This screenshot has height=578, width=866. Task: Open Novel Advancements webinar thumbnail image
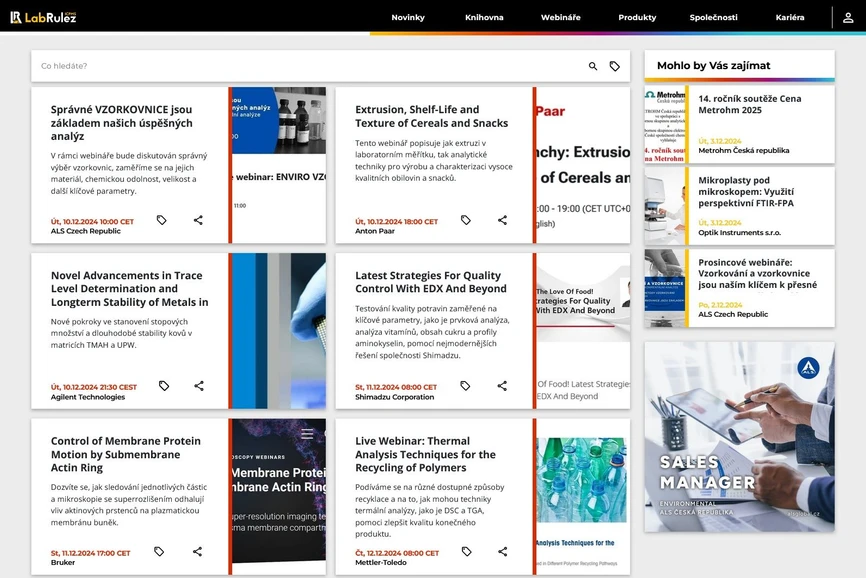tap(279, 331)
